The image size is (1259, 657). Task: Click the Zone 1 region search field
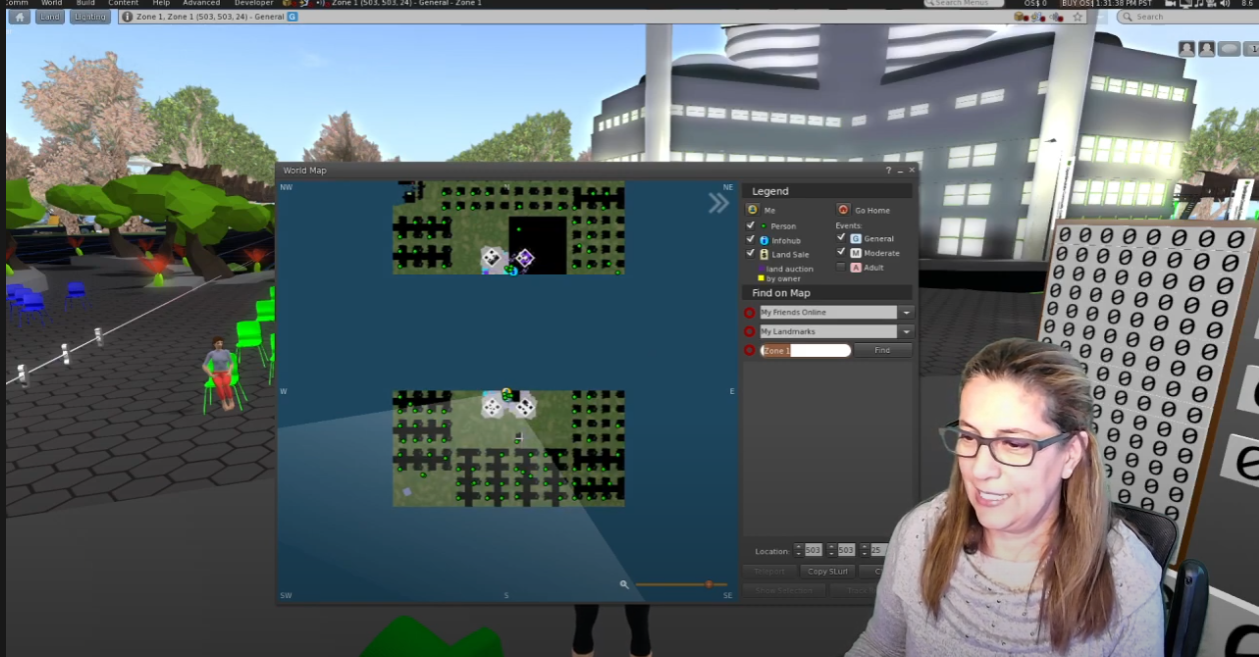point(806,351)
